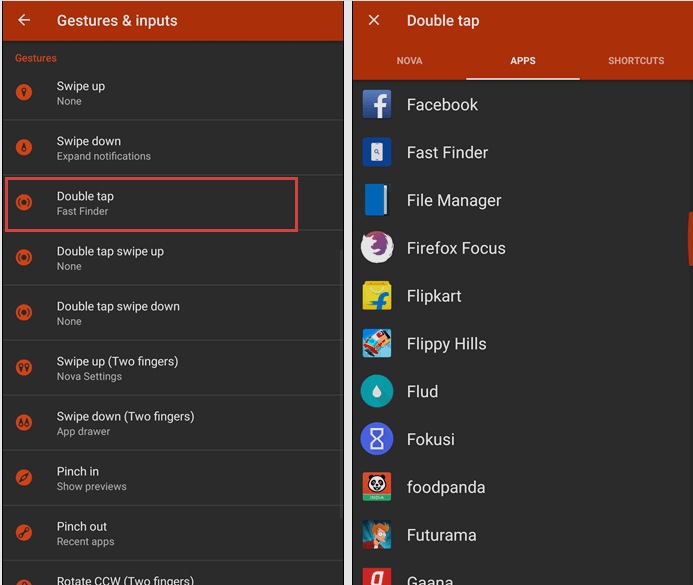Click the Swipe up (Two fingers) icon
Image resolution: width=693 pixels, height=585 pixels.
24,367
